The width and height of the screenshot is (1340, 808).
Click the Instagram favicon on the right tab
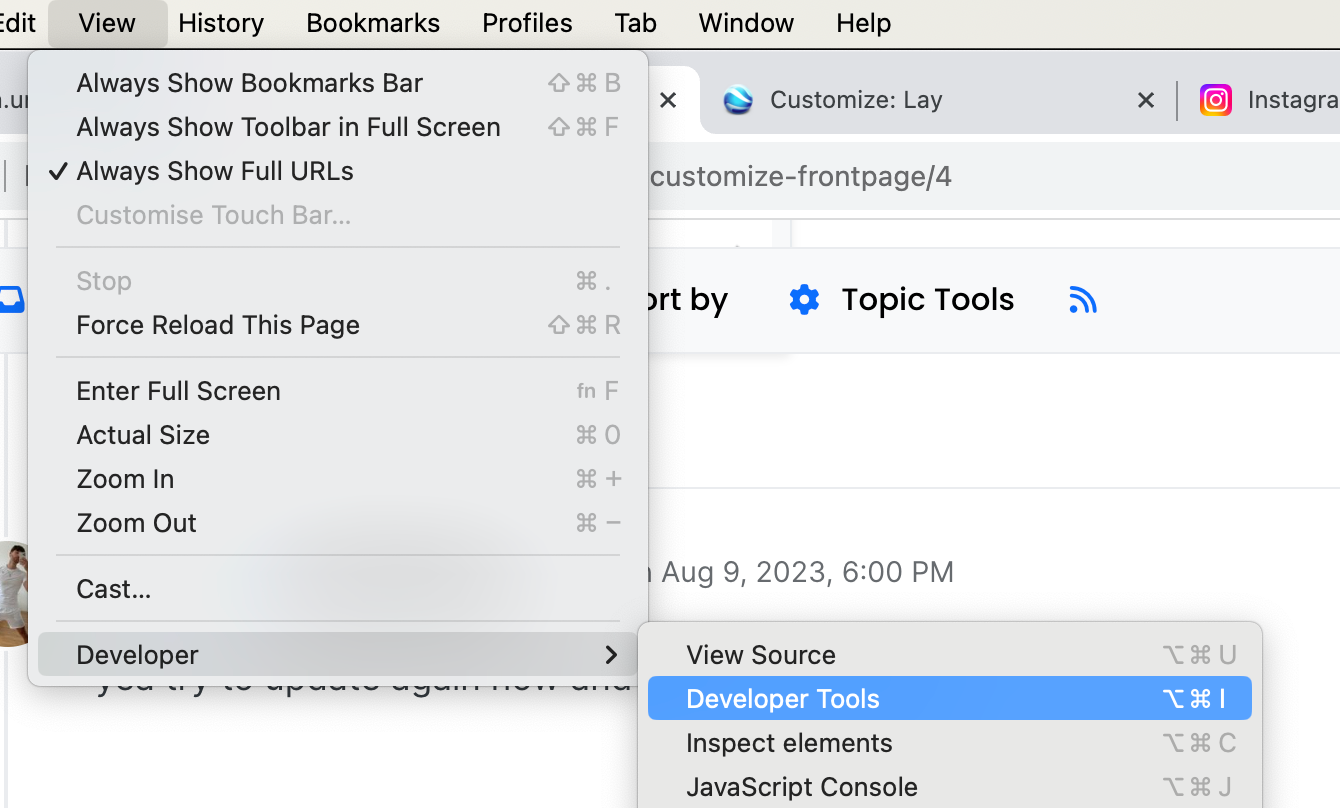pos(1215,99)
